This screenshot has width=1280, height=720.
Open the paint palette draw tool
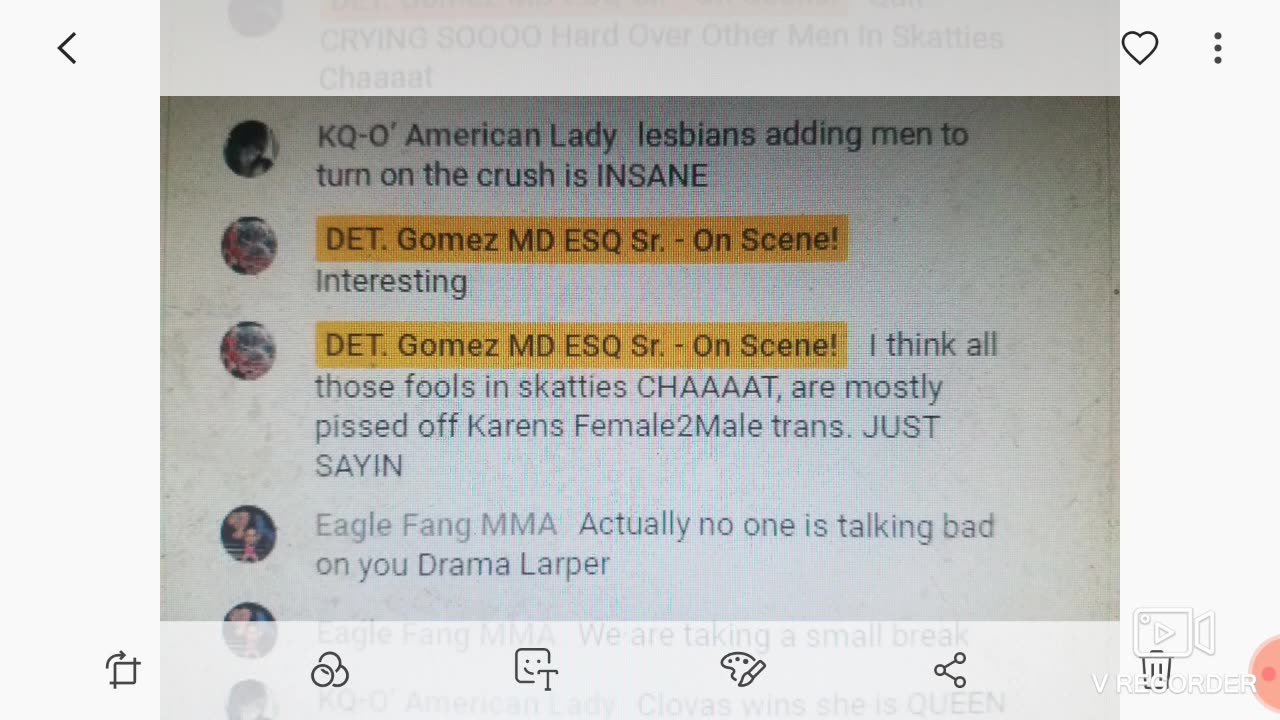tap(743, 669)
